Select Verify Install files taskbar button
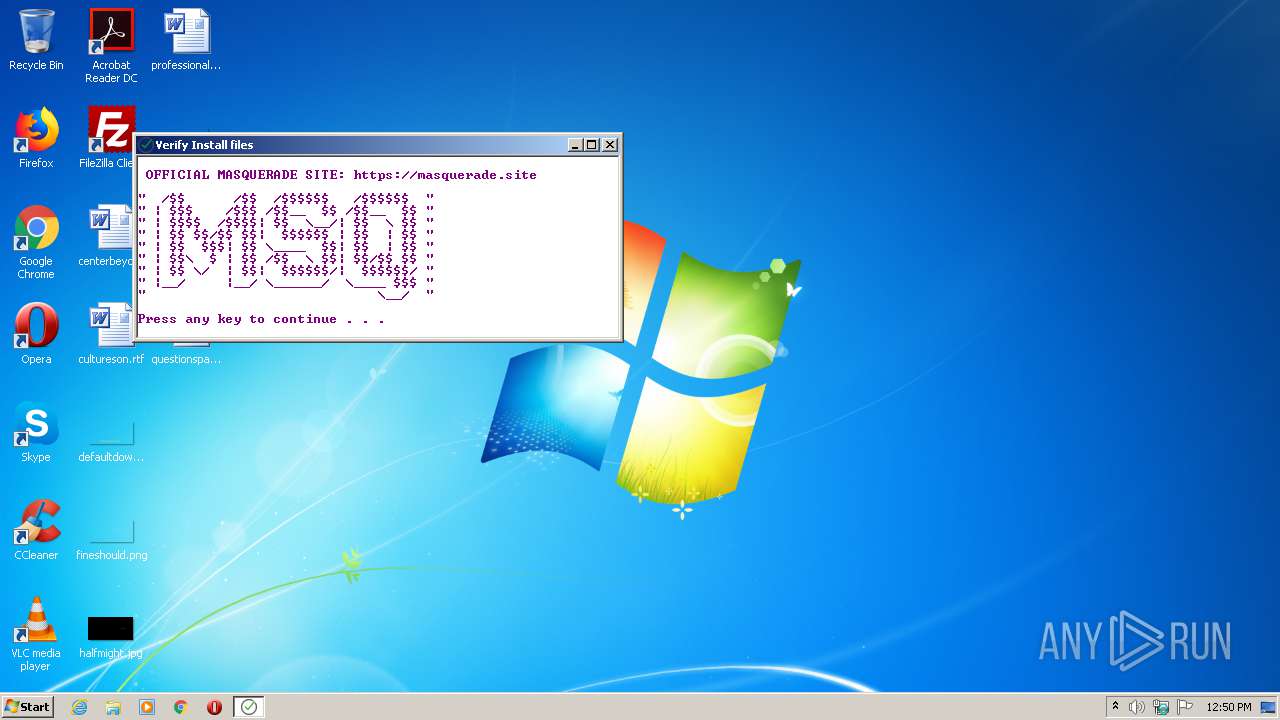 [x=249, y=707]
